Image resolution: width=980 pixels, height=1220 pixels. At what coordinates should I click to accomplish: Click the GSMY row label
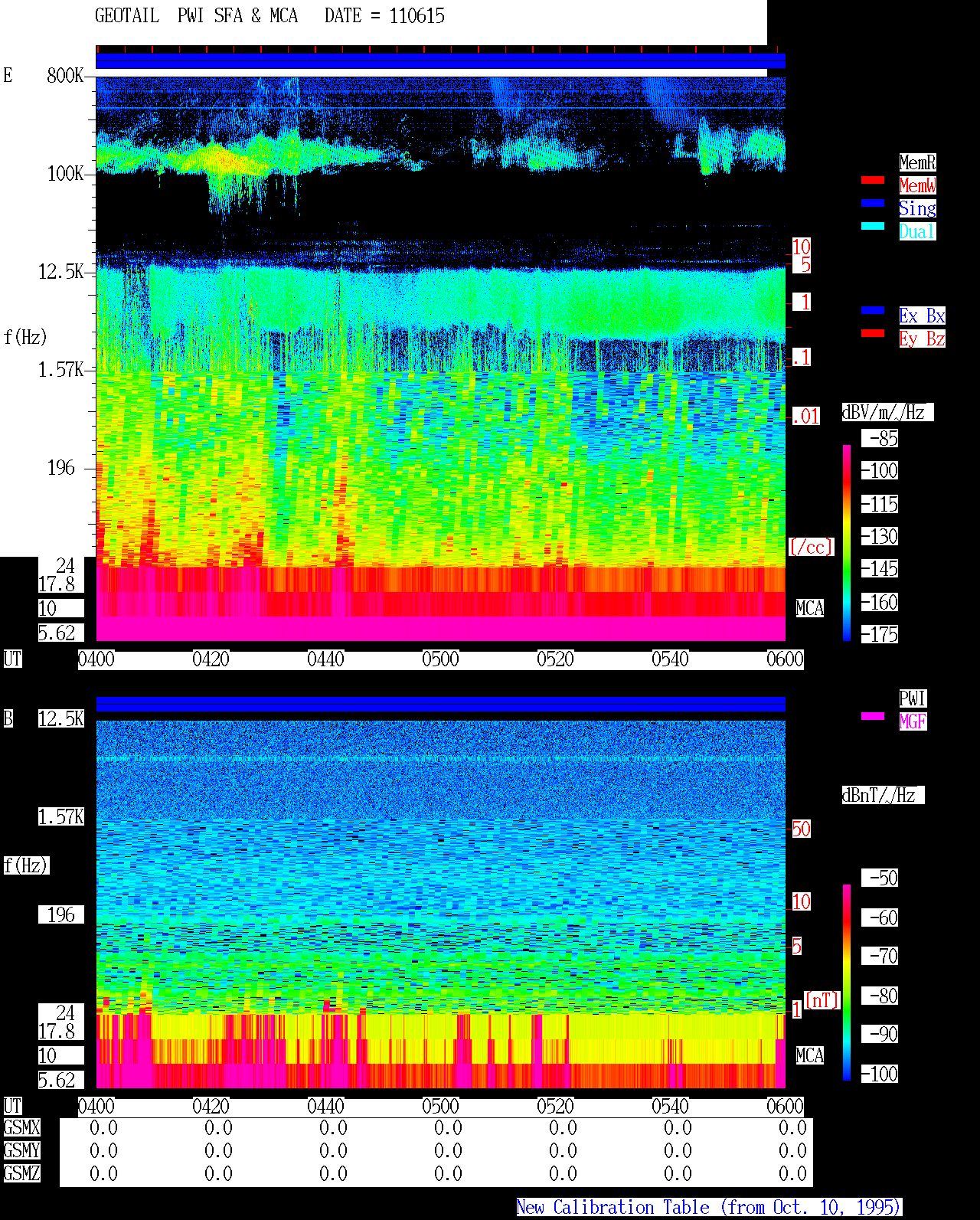coord(21,1150)
